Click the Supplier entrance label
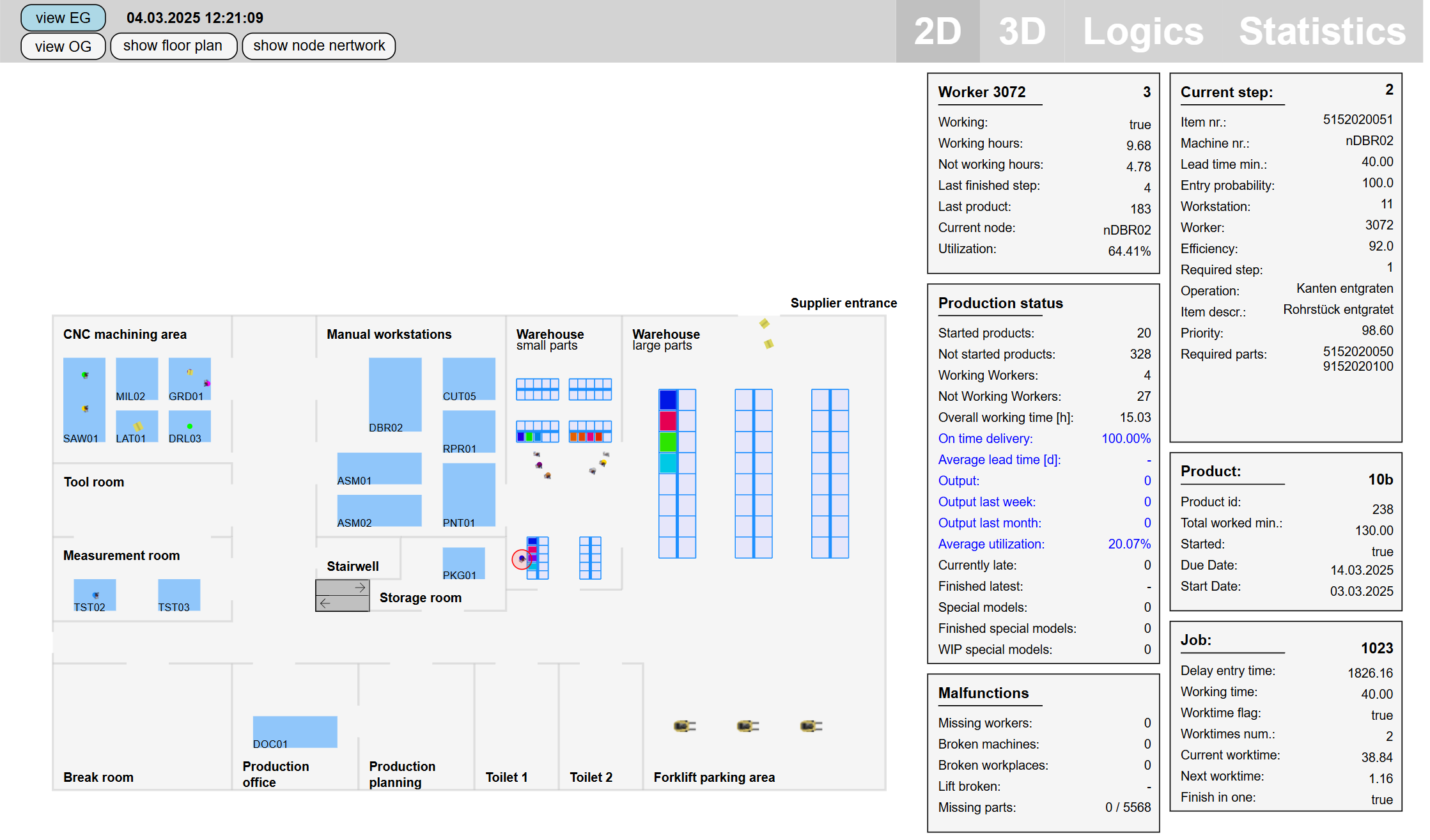 [x=843, y=303]
